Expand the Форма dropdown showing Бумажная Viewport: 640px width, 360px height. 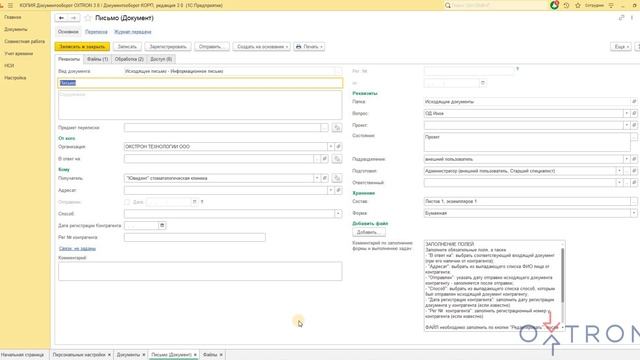634,213
